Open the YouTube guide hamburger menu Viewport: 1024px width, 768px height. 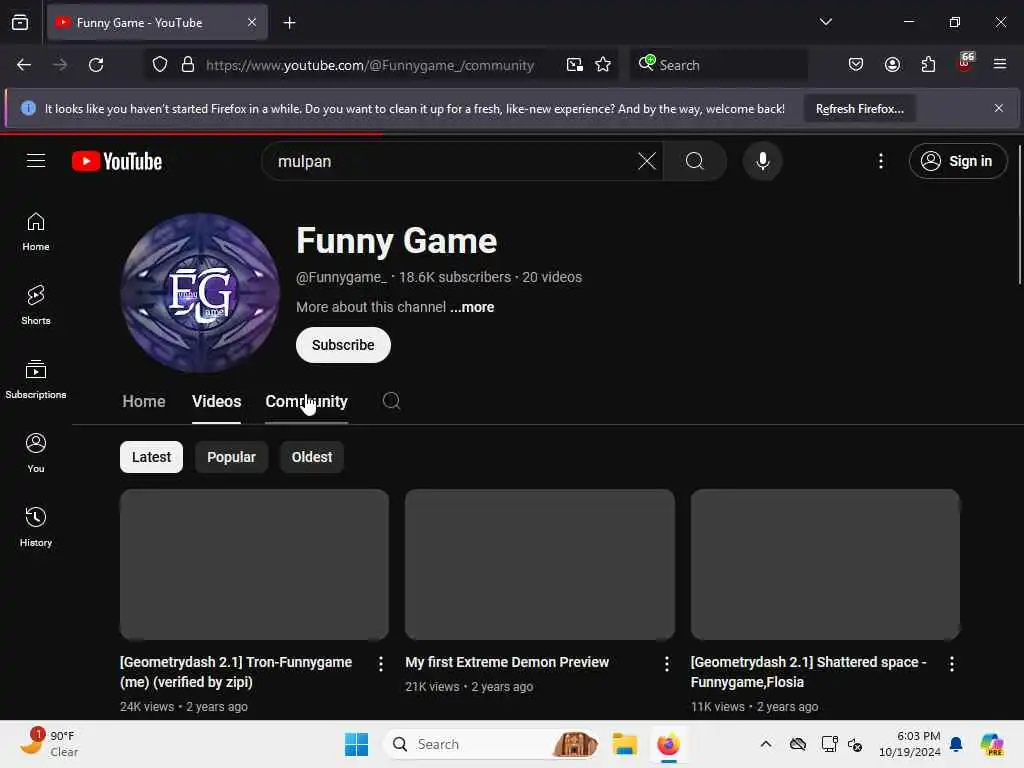point(36,161)
